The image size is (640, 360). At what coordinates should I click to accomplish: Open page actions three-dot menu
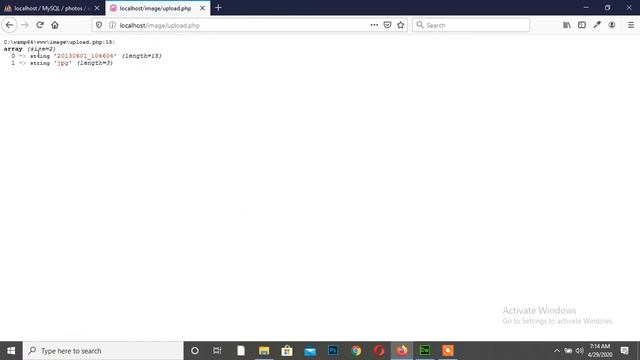point(374,25)
